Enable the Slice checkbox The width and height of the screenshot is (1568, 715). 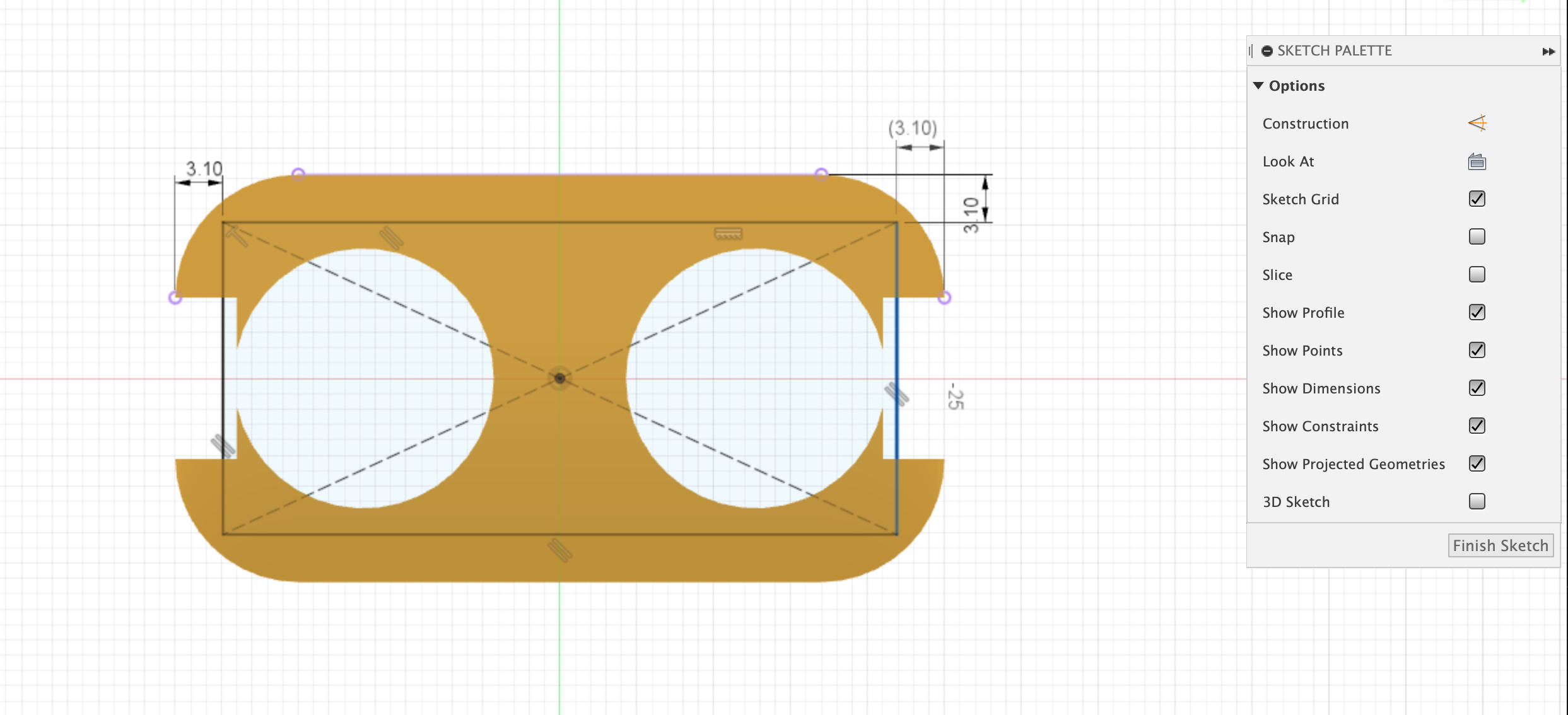click(x=1477, y=274)
